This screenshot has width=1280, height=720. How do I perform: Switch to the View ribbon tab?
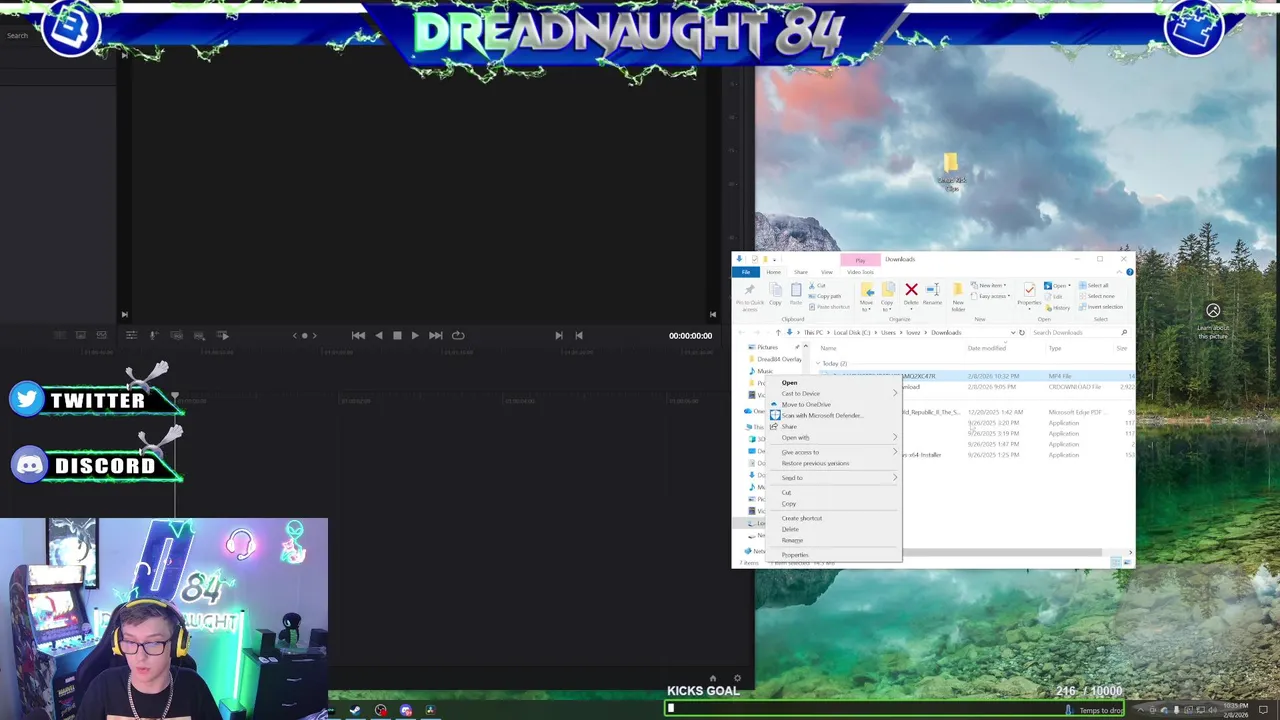[826, 272]
